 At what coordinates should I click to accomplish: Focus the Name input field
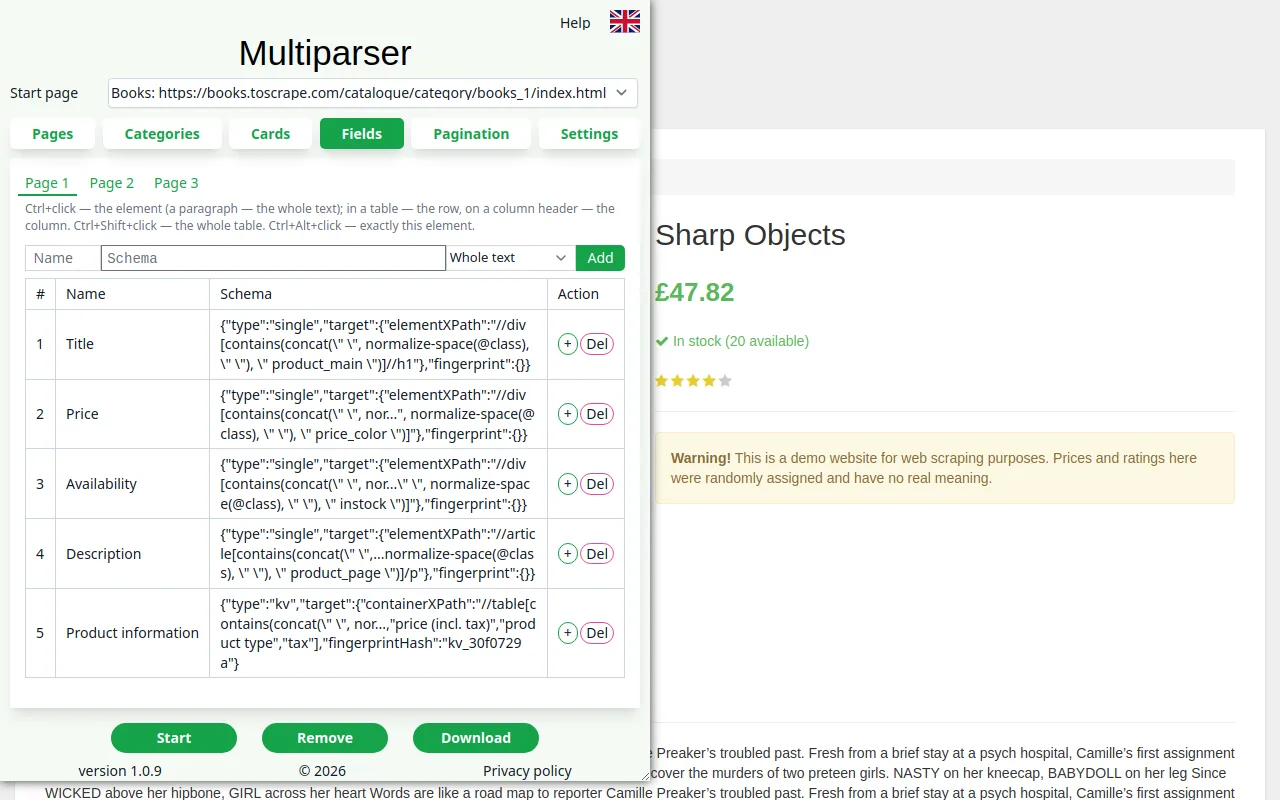[x=63, y=258]
